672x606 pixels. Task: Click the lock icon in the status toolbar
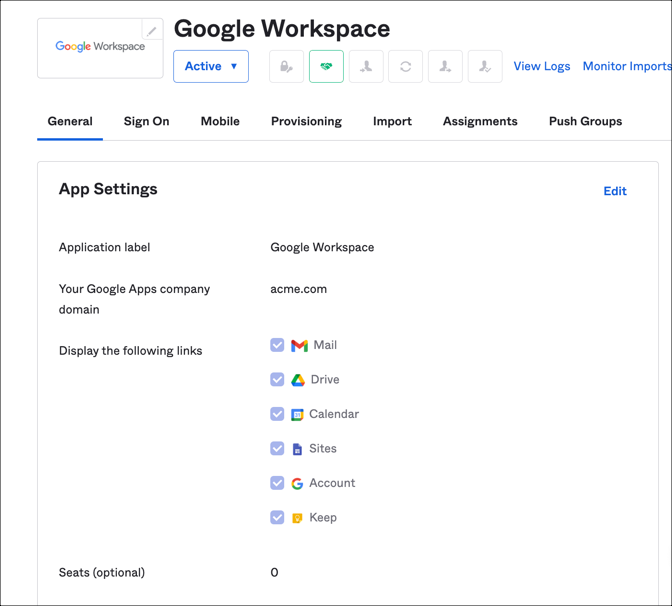tap(287, 67)
